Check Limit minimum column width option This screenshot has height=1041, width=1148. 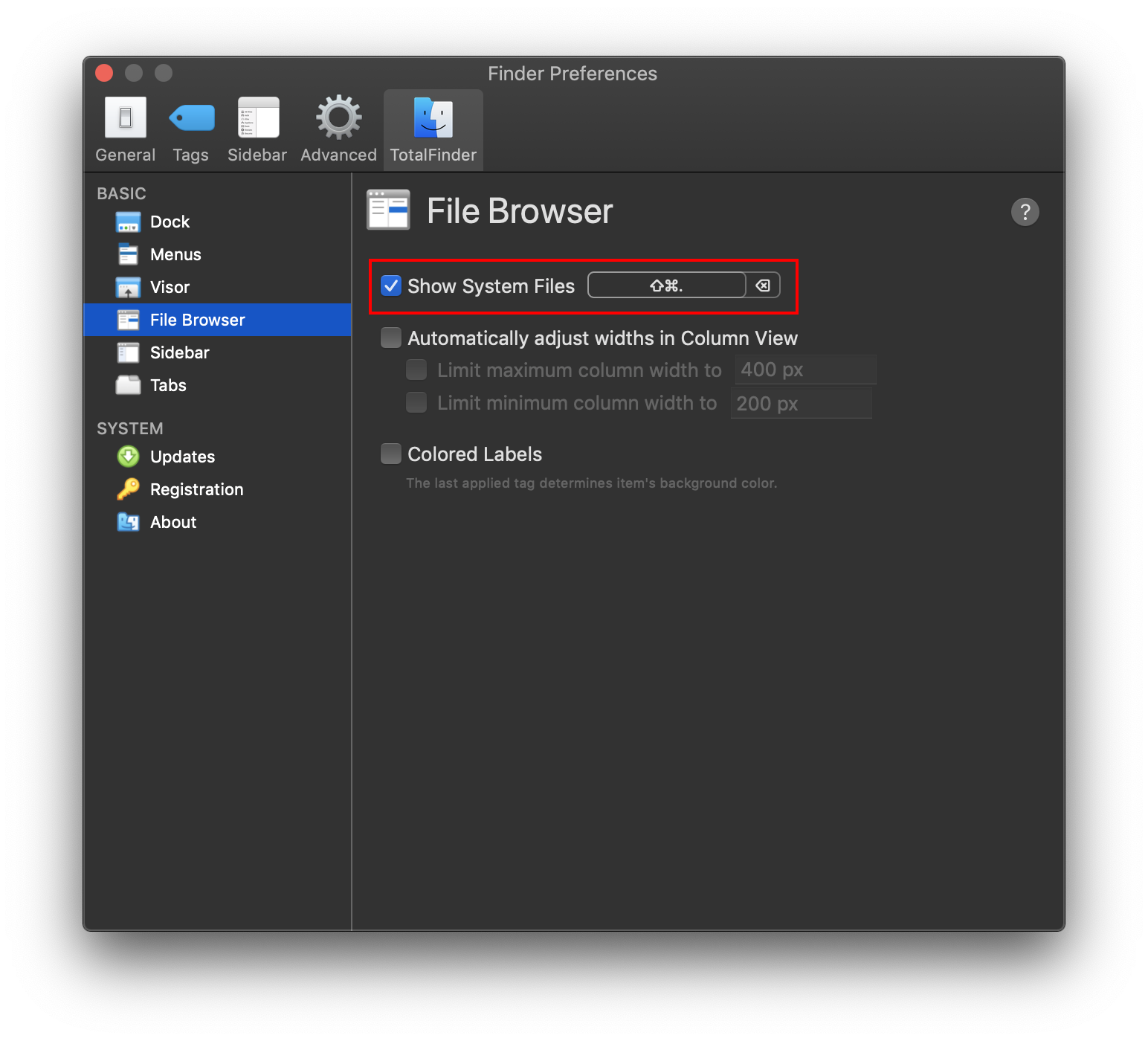coord(416,402)
